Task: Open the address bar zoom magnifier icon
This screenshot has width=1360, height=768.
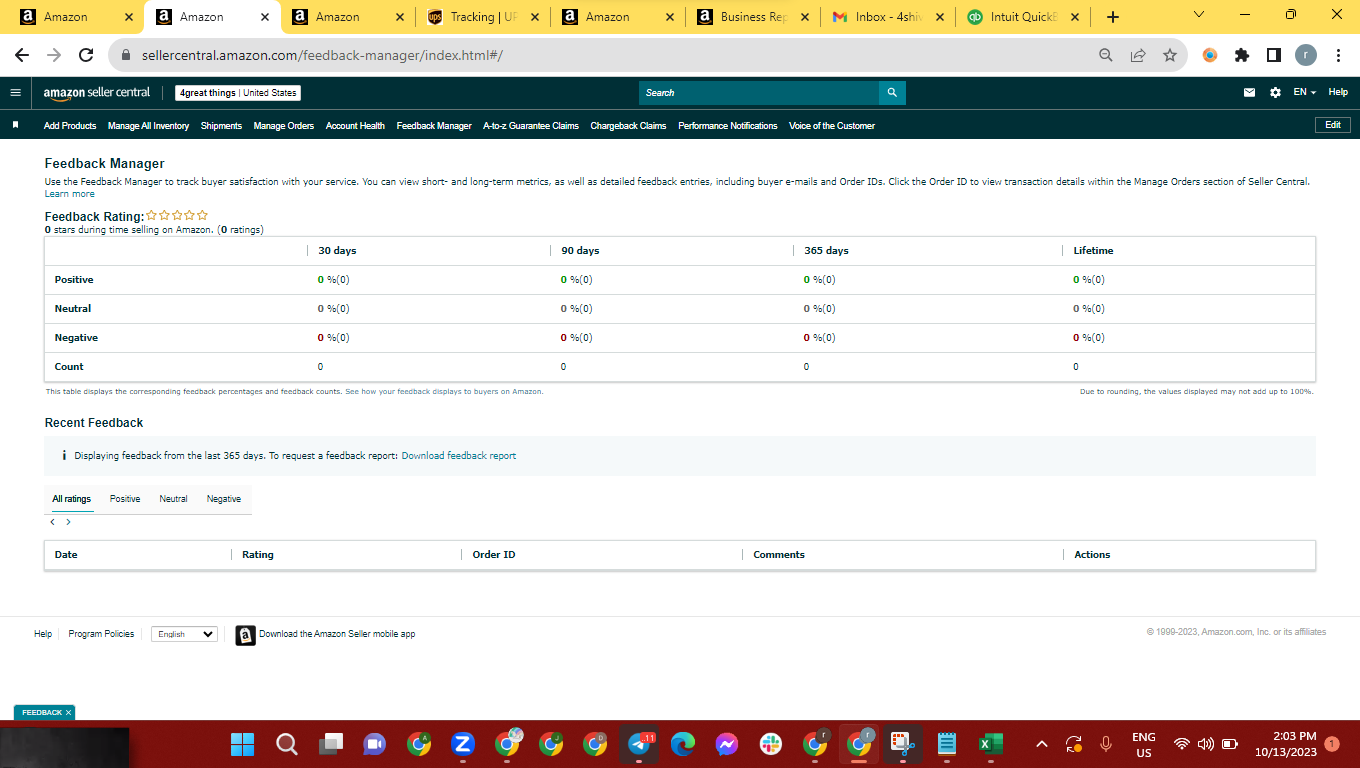Action: [1105, 56]
